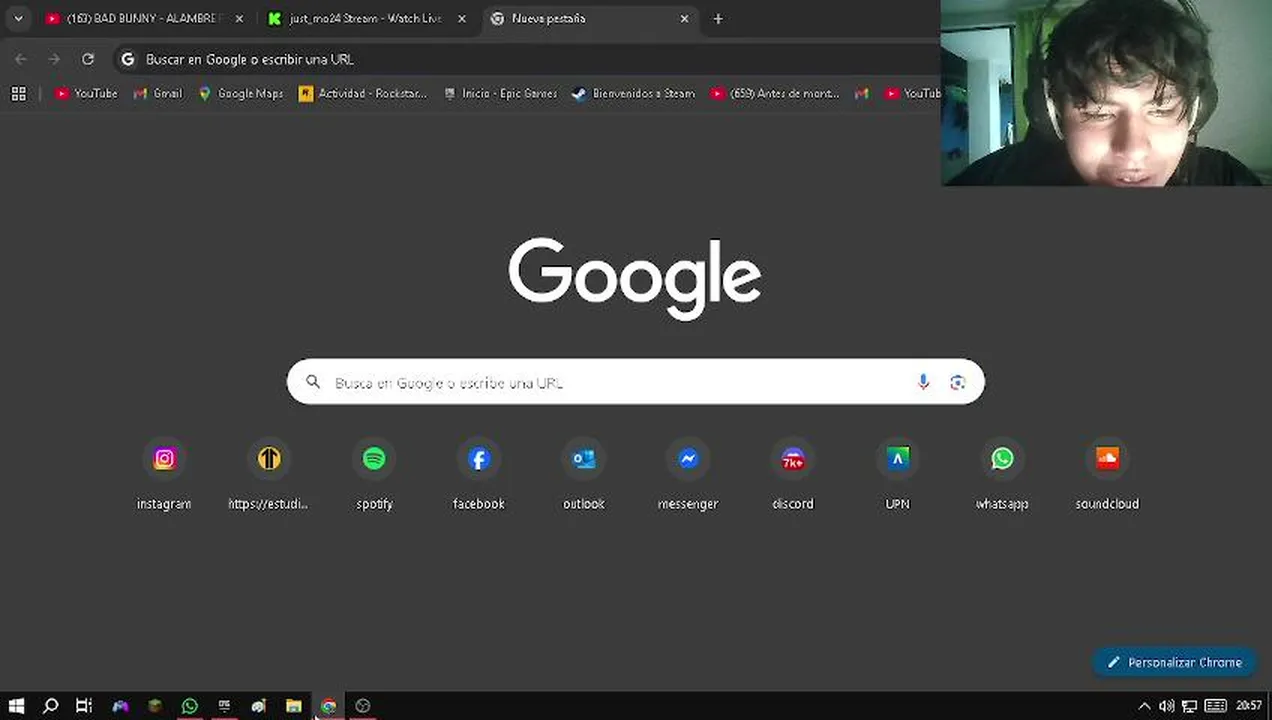Image resolution: width=1272 pixels, height=720 pixels.
Task: Go back using the back arrow
Action: coord(21,59)
